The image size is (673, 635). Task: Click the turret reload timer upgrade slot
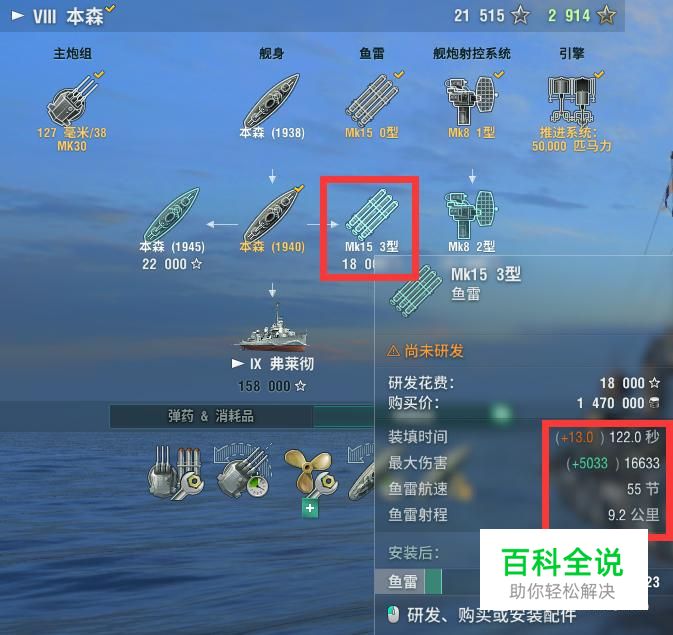pos(243,472)
